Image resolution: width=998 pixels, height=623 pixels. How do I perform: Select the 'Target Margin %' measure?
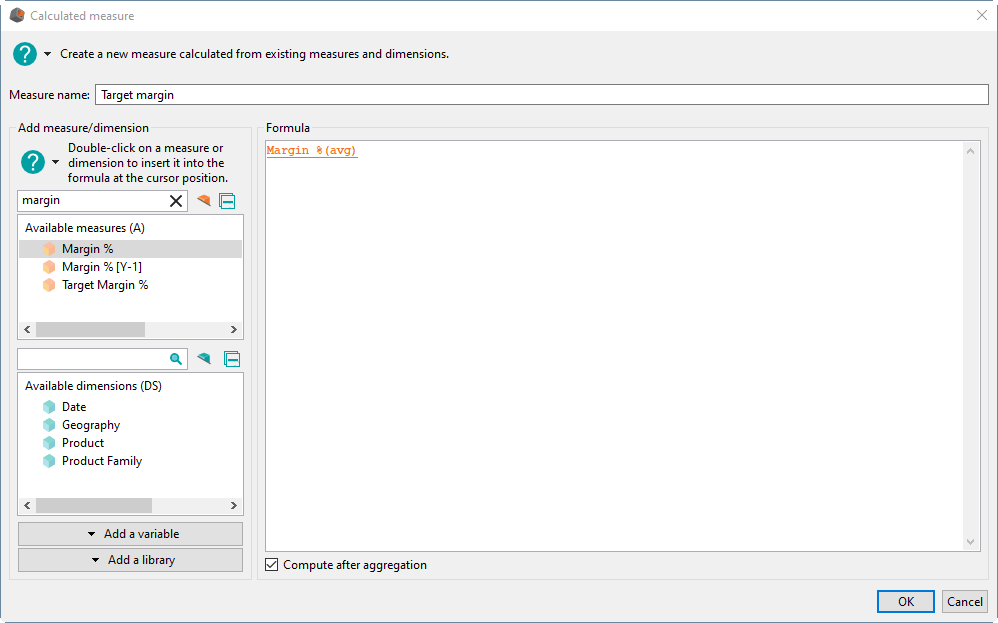tap(105, 285)
